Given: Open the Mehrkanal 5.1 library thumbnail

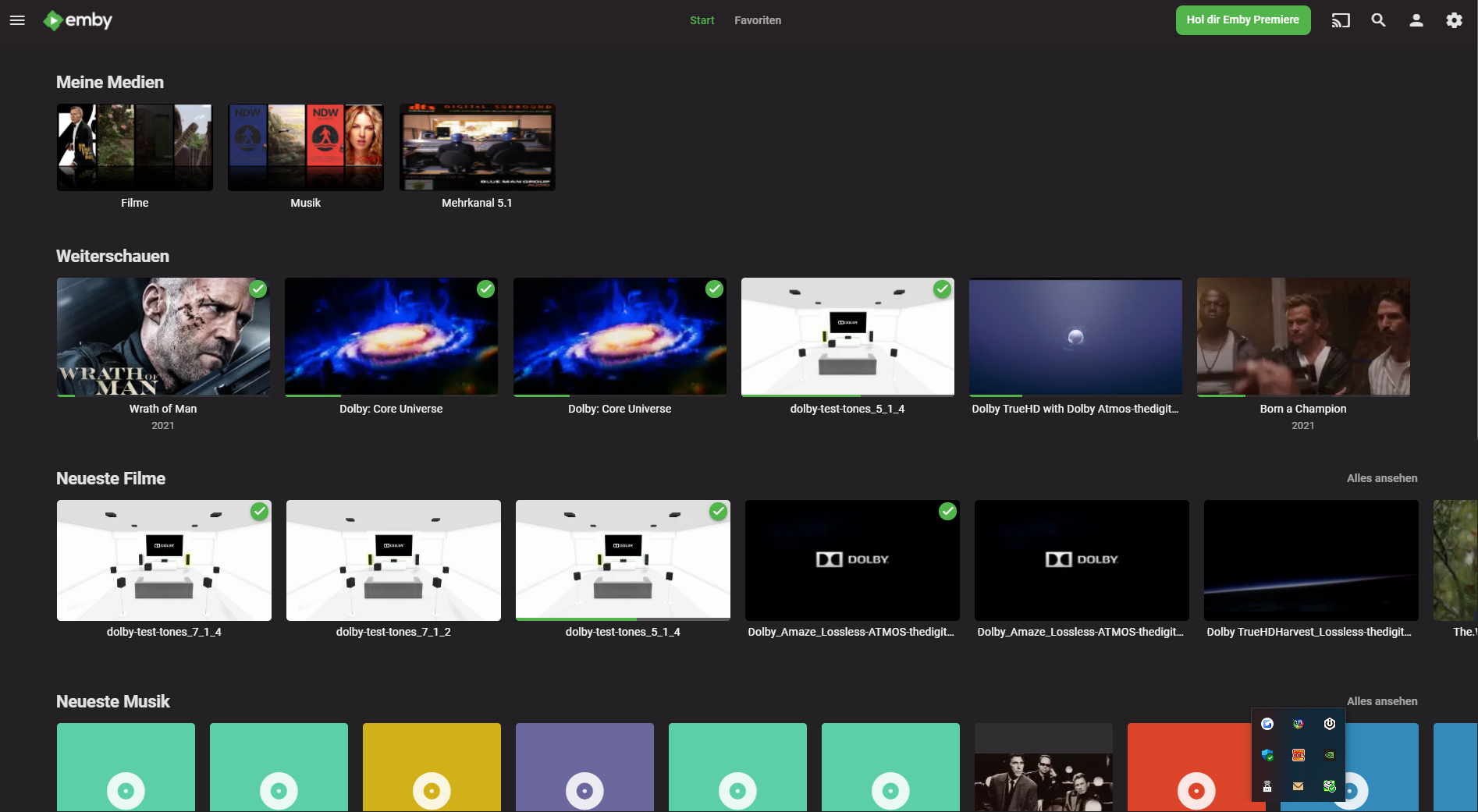Looking at the screenshot, I should pos(478,147).
